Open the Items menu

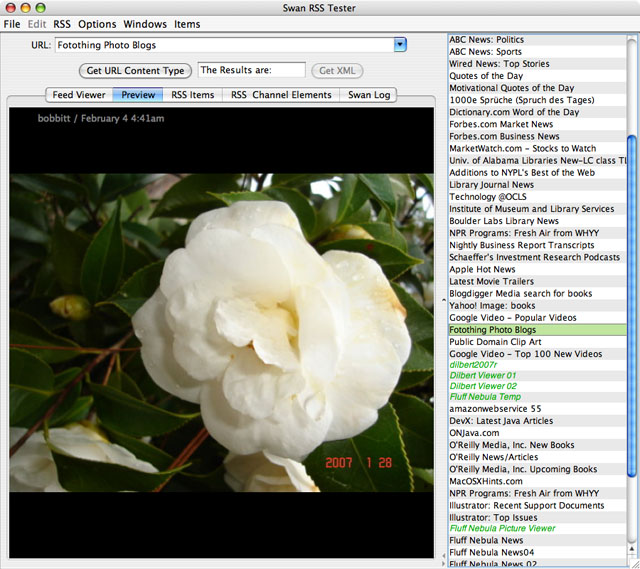(187, 24)
